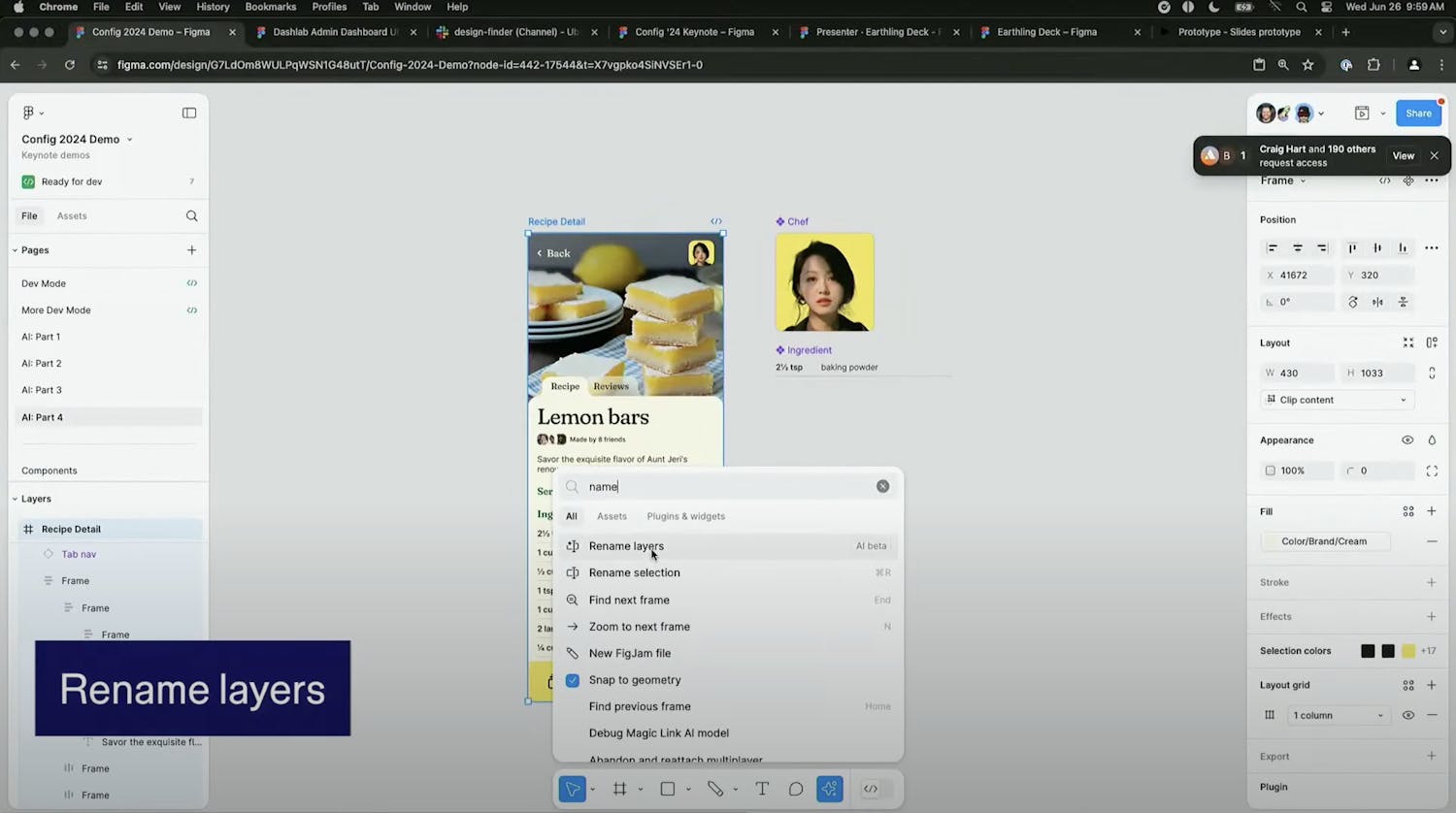Click the Actions AI sparkle tool
The width and height of the screenshot is (1456, 813).
[830, 789]
